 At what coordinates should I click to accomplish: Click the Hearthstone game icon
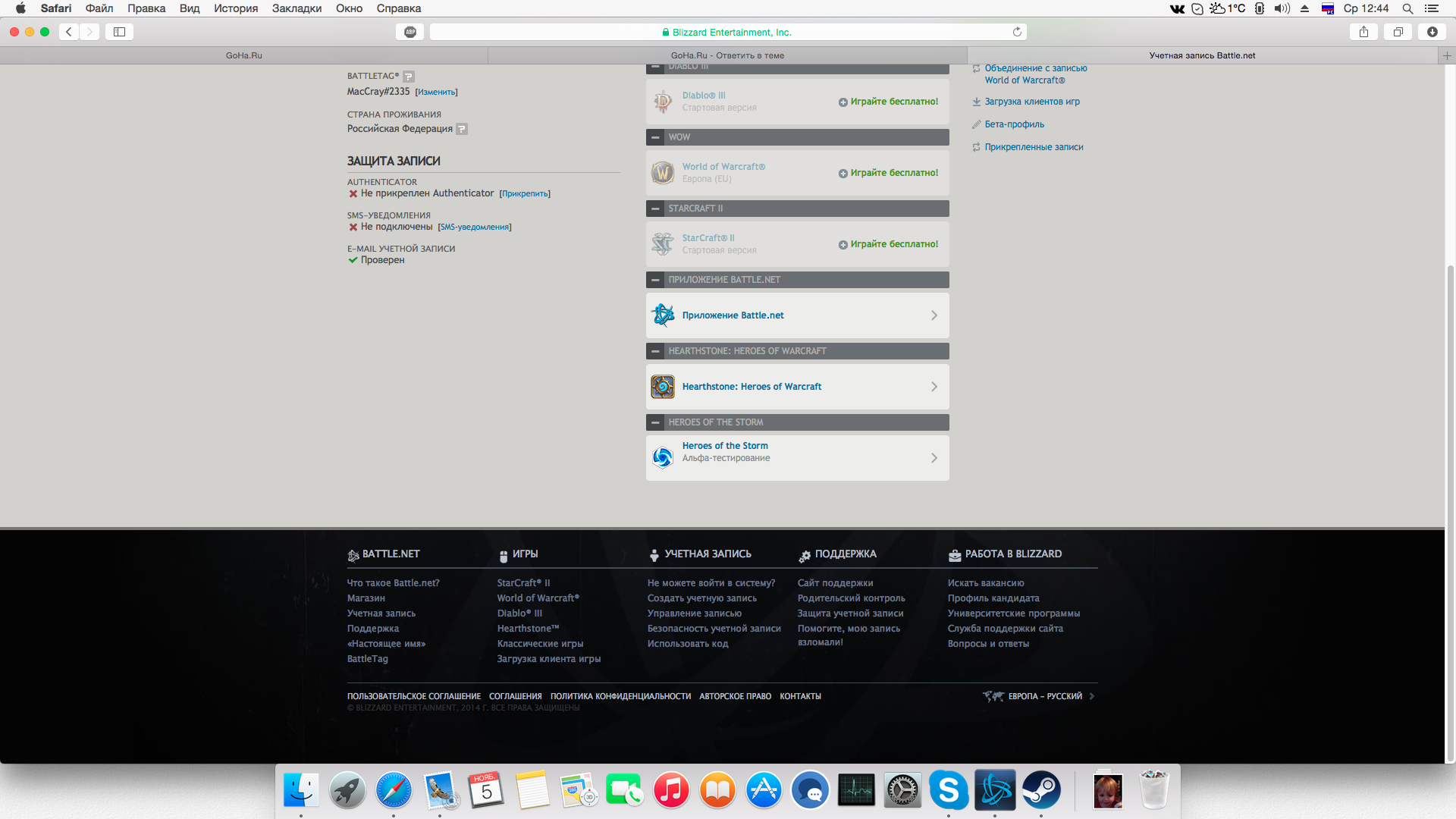[663, 387]
